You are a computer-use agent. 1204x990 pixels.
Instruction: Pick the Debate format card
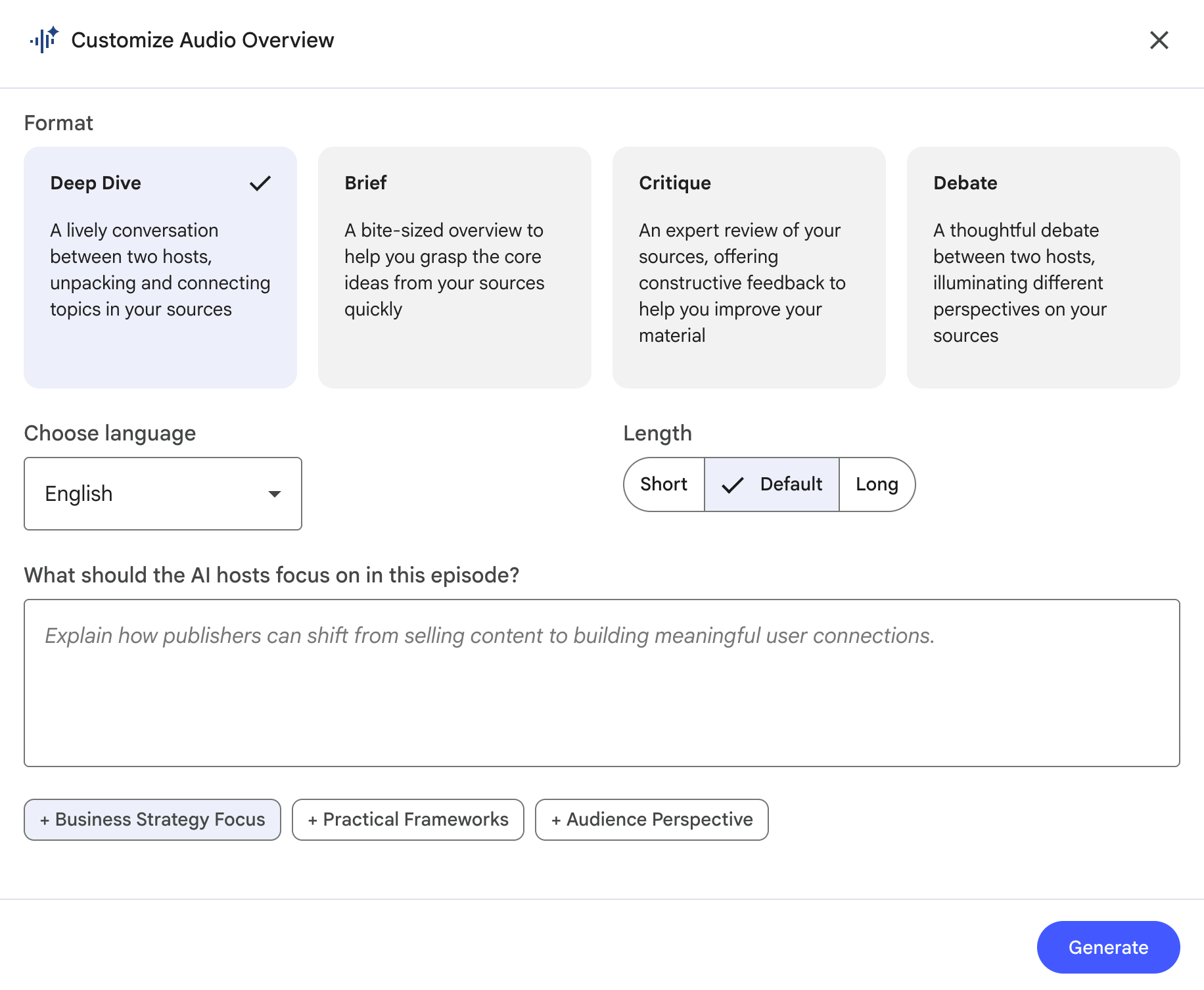pos(1043,267)
